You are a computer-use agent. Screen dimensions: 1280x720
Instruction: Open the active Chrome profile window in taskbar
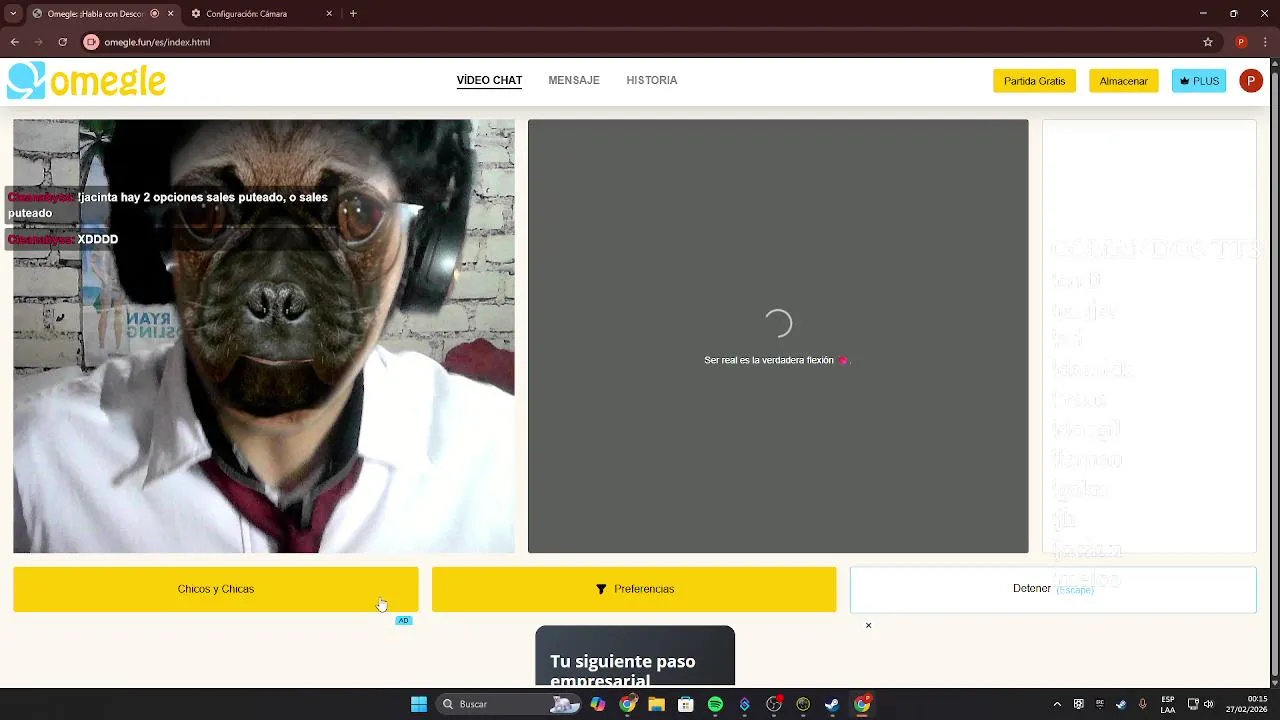(x=862, y=704)
